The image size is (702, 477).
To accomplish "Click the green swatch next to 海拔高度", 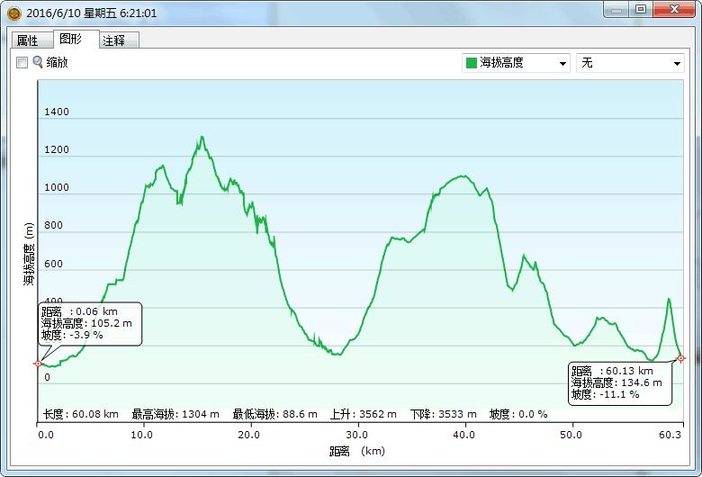I will (x=471, y=63).
